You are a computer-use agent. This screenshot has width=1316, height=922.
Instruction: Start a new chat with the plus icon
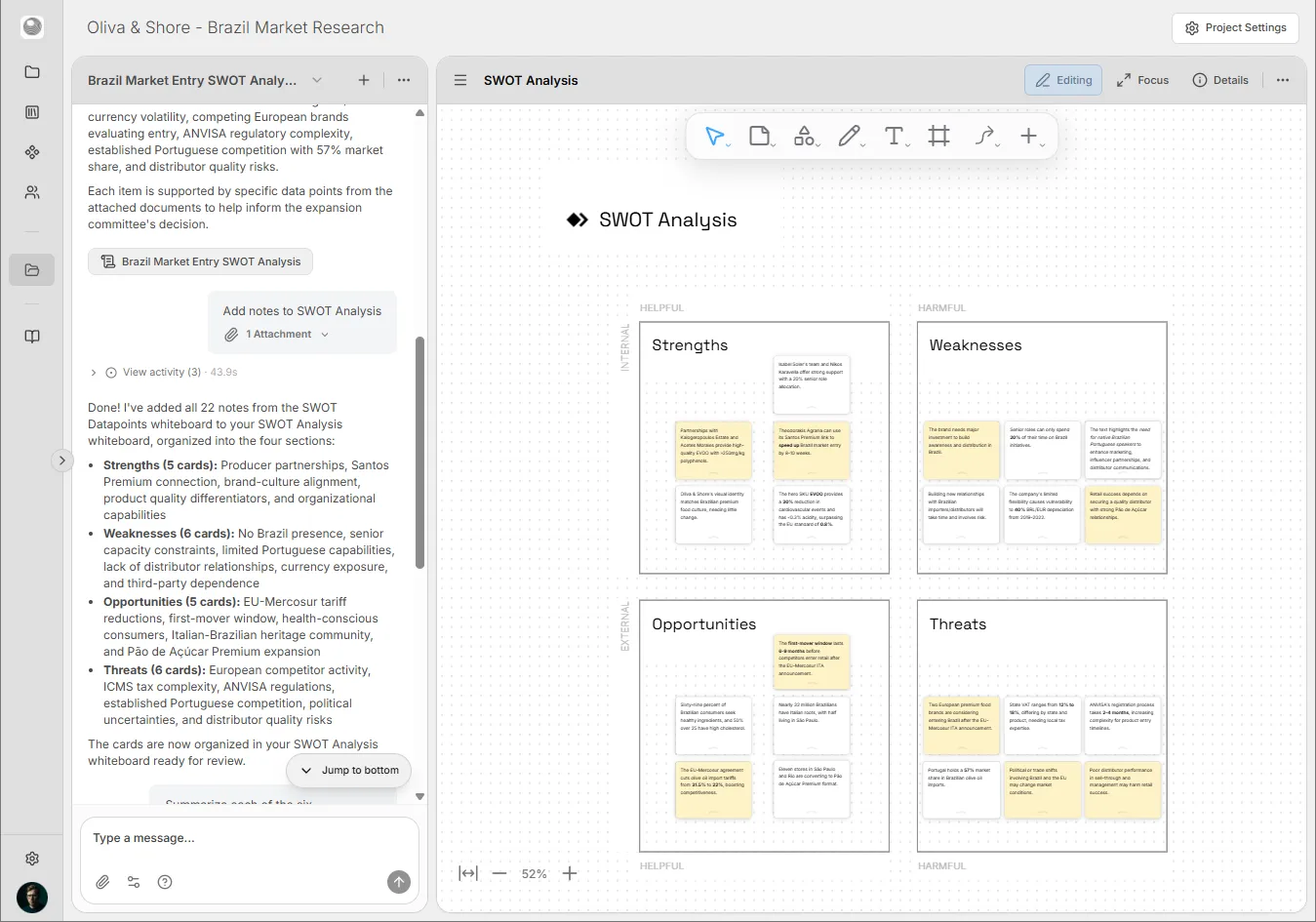(x=364, y=80)
